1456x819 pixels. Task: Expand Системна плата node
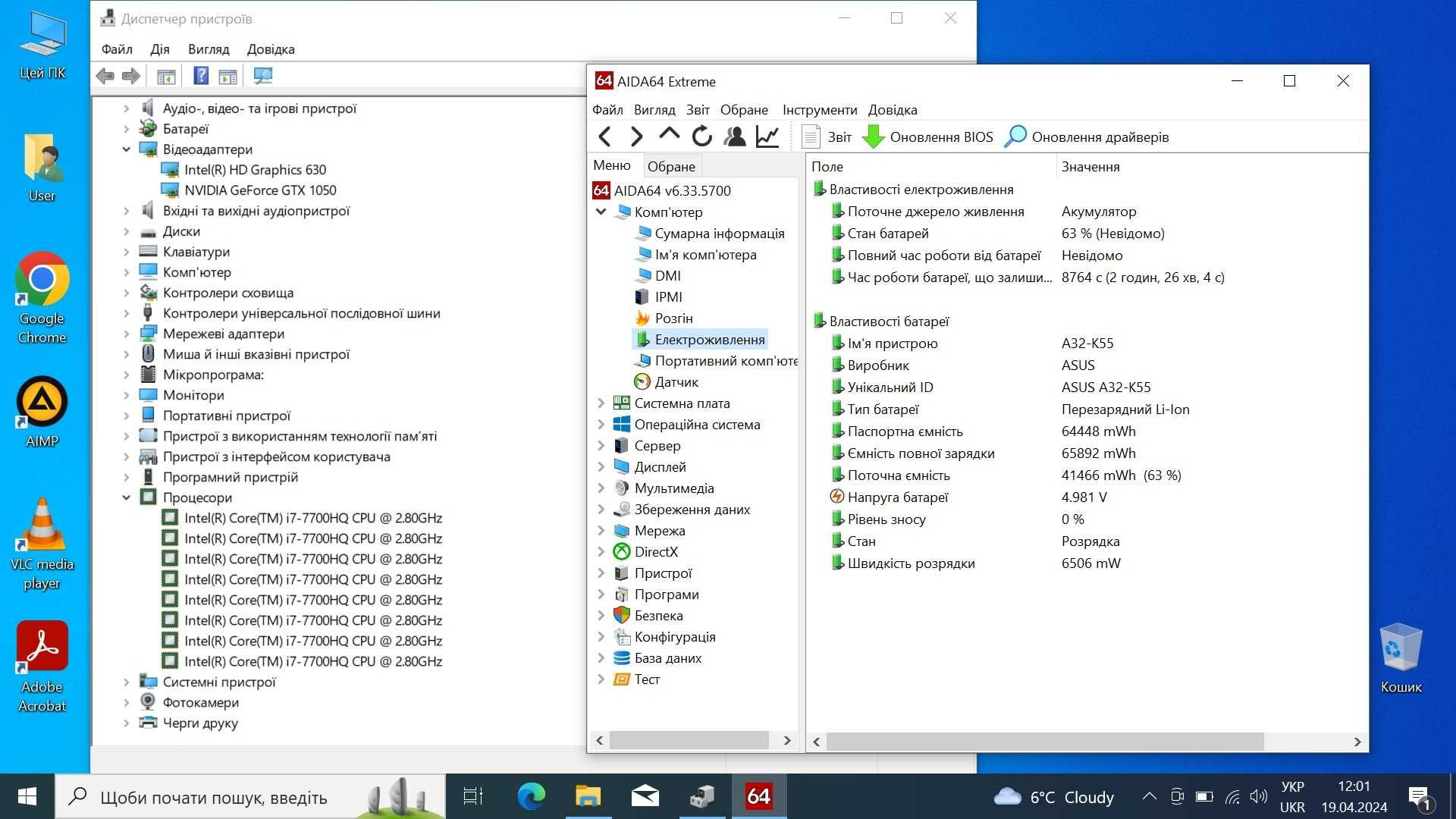(x=601, y=403)
